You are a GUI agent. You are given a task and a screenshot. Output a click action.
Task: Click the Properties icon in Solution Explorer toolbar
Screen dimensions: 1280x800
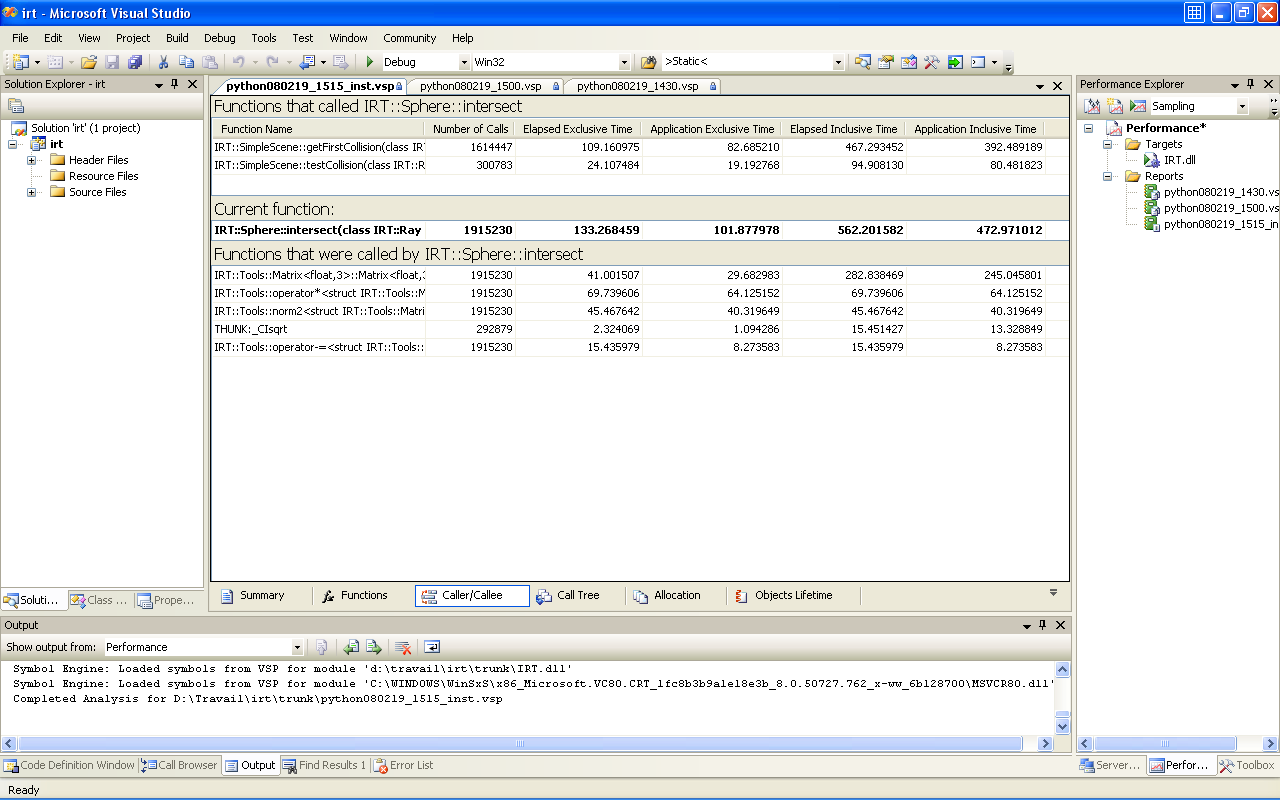(x=16, y=106)
